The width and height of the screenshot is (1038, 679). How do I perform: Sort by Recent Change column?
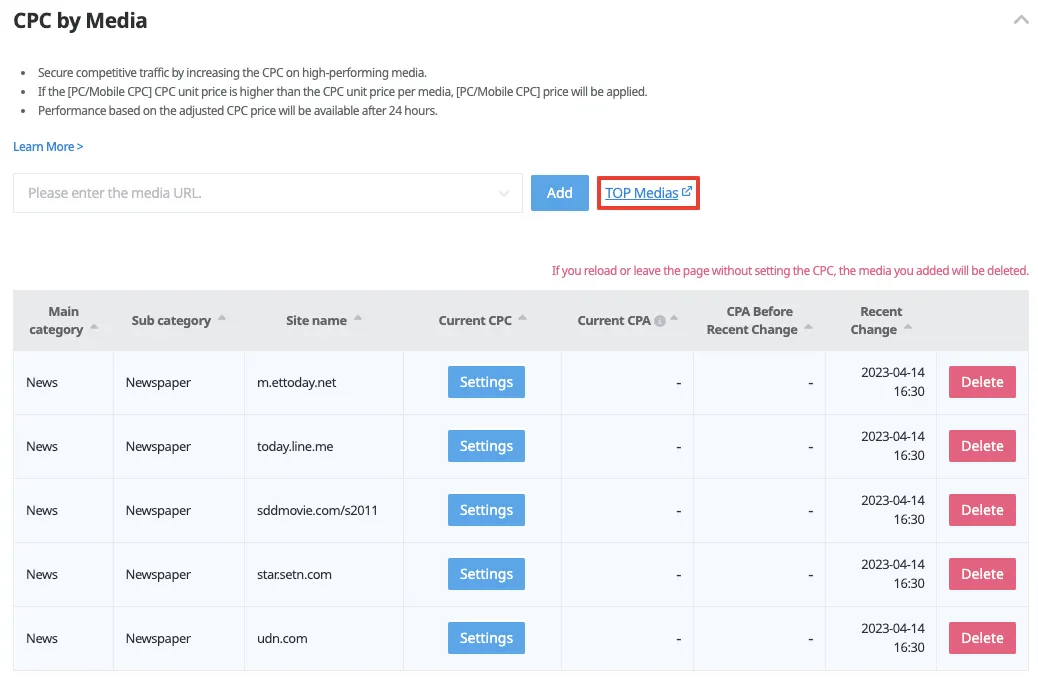point(908,327)
